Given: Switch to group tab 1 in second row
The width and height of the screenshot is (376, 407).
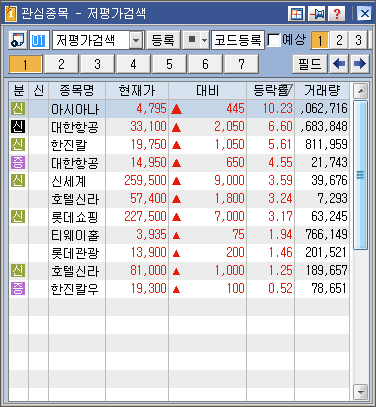Looking at the screenshot, I should (25, 64).
